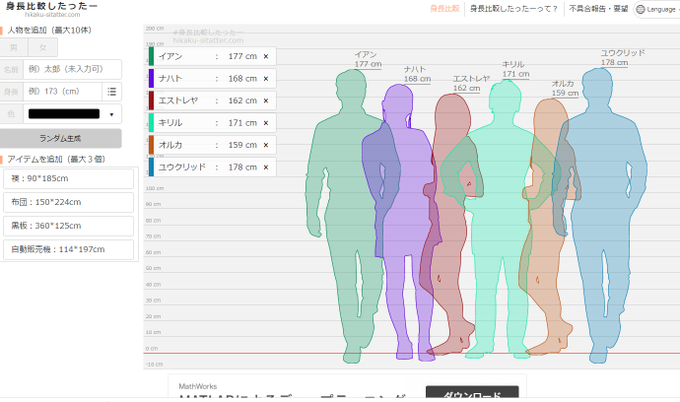Click the ユウクリッド label above blue figure
This screenshot has width=680, height=402.
(x=623, y=53)
